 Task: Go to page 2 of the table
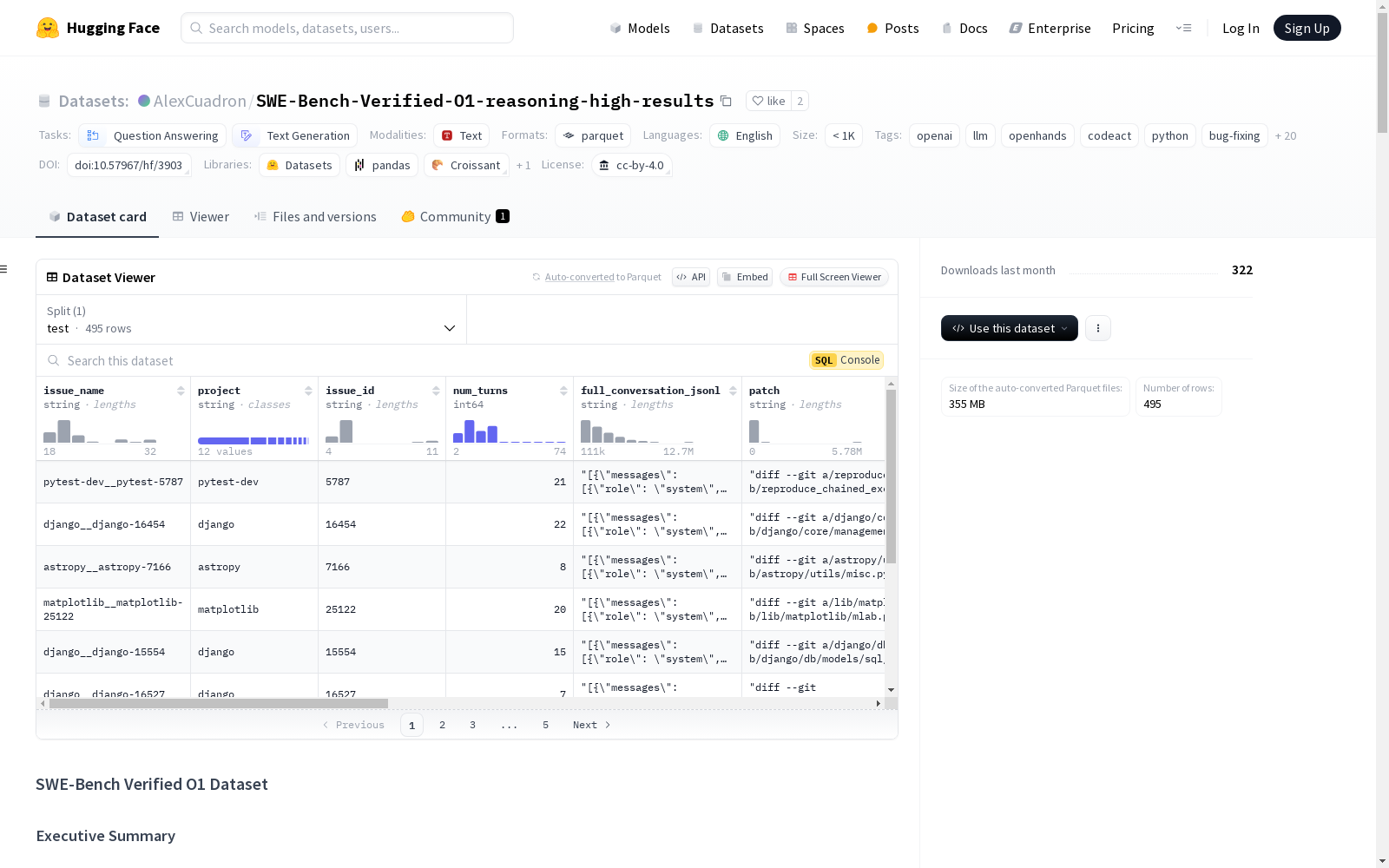tap(442, 725)
